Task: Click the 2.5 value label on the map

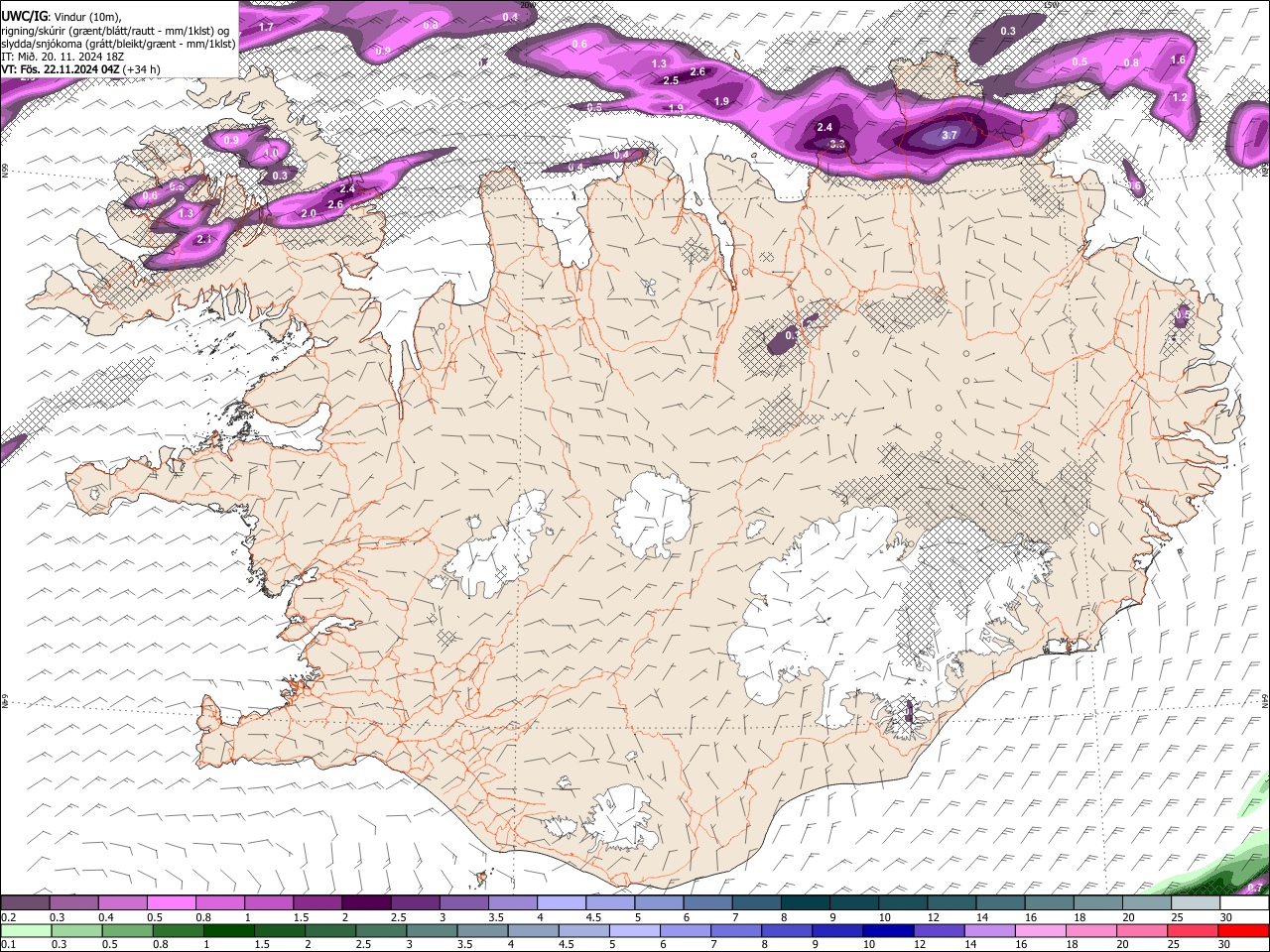Action: coord(671,80)
